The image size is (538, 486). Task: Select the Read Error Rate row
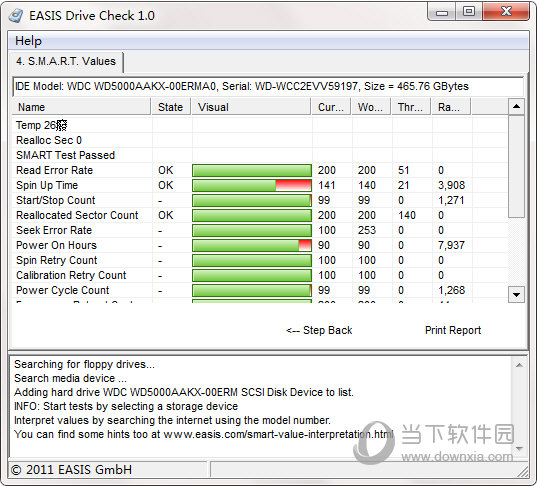[x=260, y=170]
